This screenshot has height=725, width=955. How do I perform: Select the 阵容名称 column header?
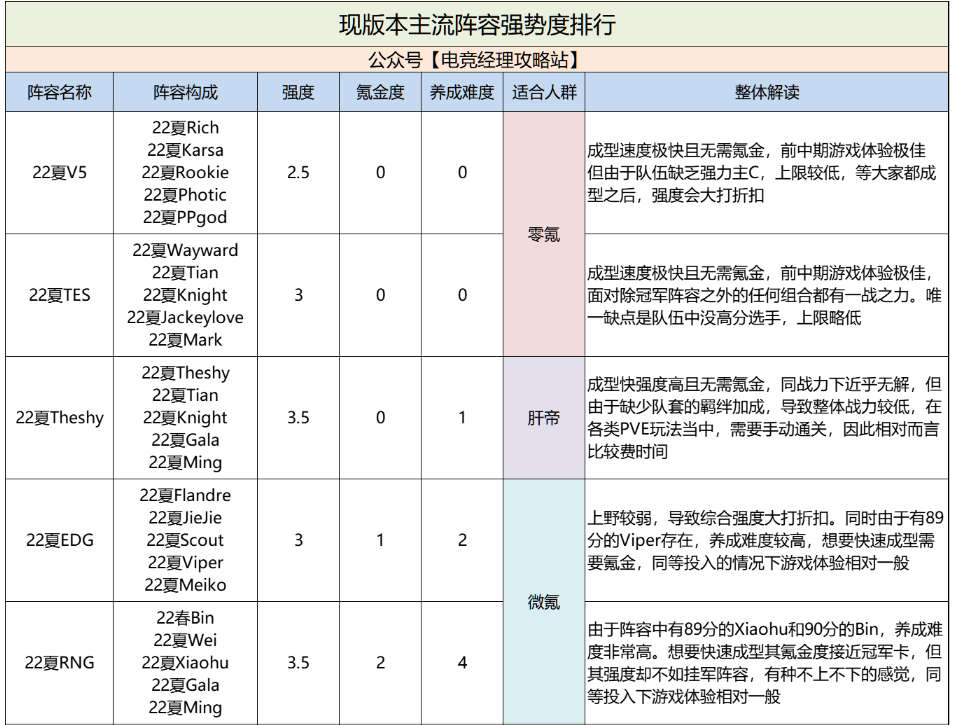[x=60, y=92]
